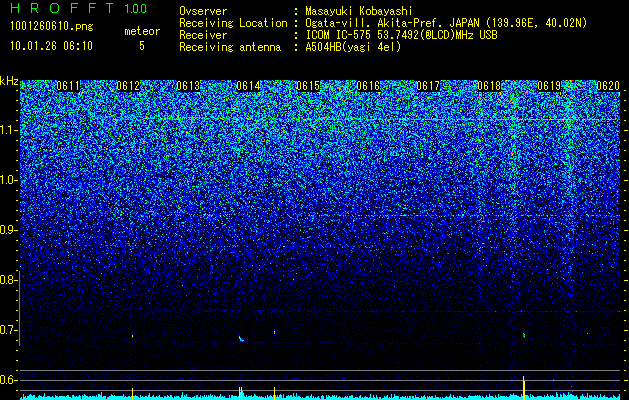
Task: Click the 1.1 kHz axis tick label
Action: (x=8, y=130)
